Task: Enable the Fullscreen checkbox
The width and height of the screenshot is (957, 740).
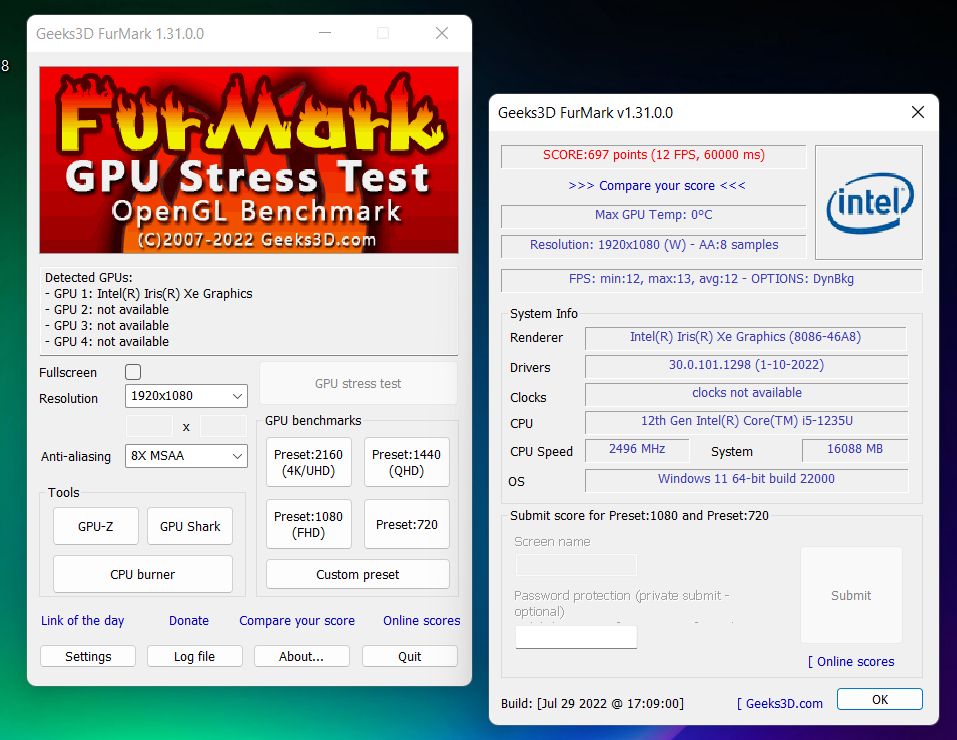Action: (132, 372)
